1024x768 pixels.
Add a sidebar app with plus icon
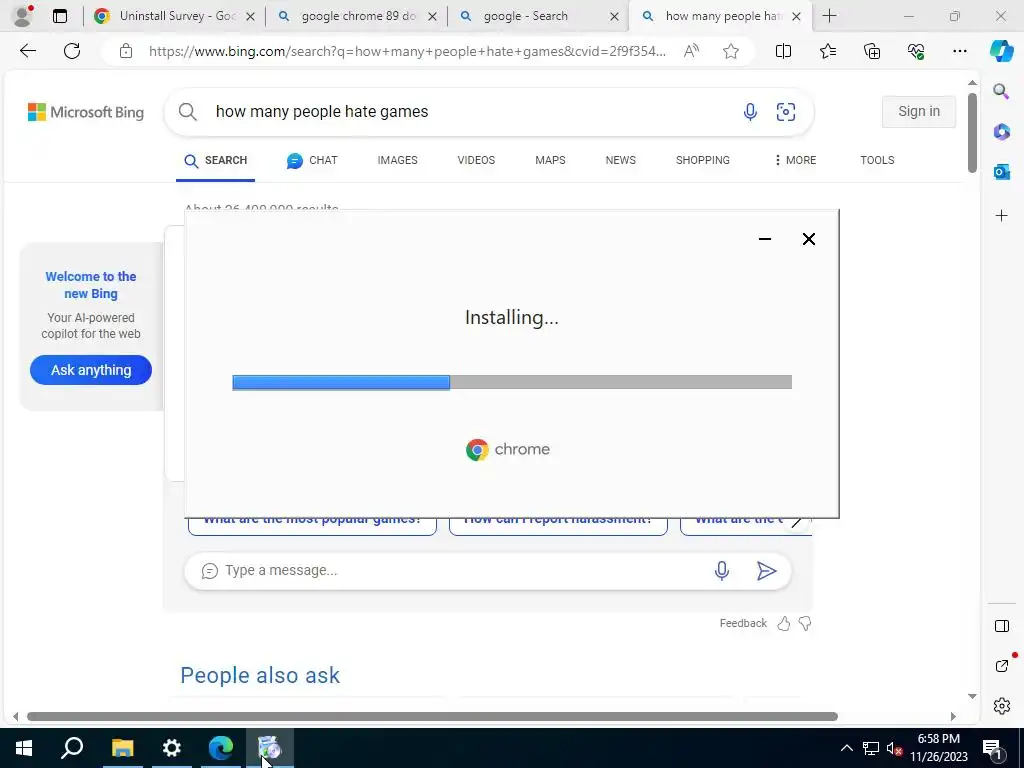[1001, 216]
